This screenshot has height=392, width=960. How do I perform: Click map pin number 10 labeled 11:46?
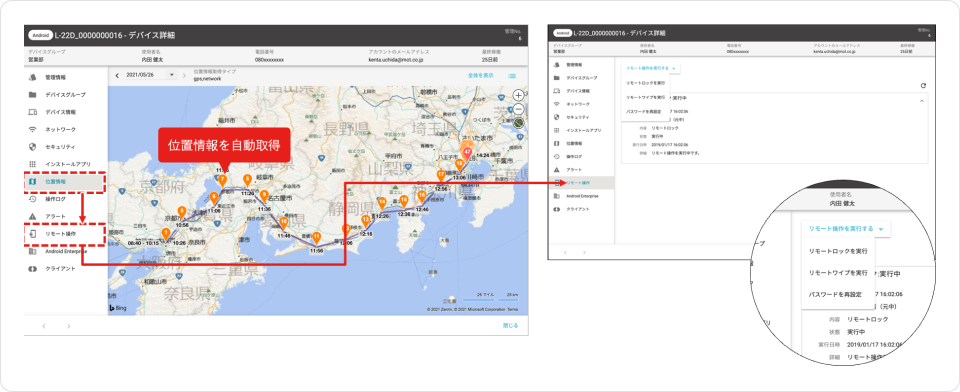tap(283, 223)
